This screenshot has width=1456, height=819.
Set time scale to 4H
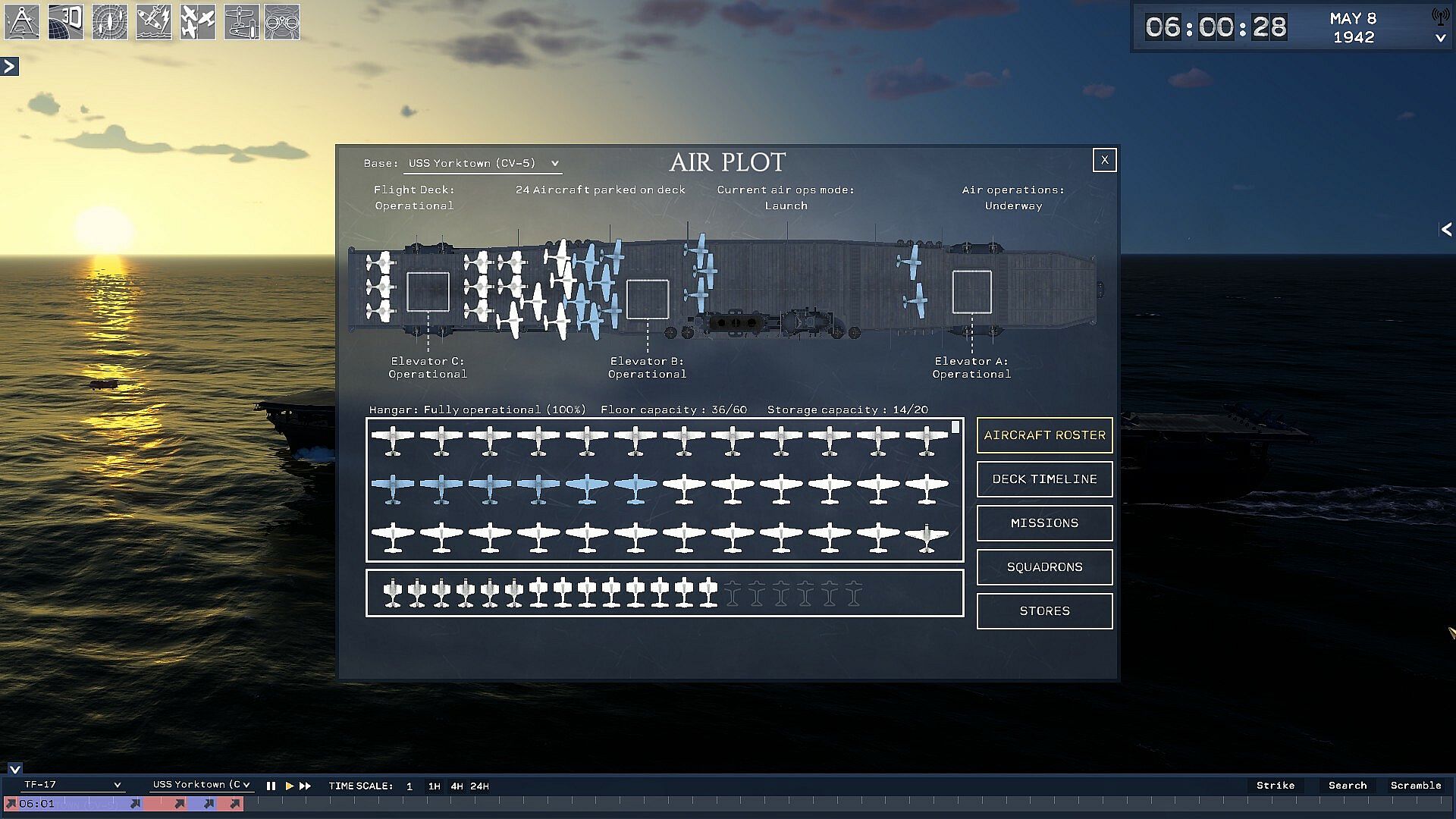(x=457, y=786)
